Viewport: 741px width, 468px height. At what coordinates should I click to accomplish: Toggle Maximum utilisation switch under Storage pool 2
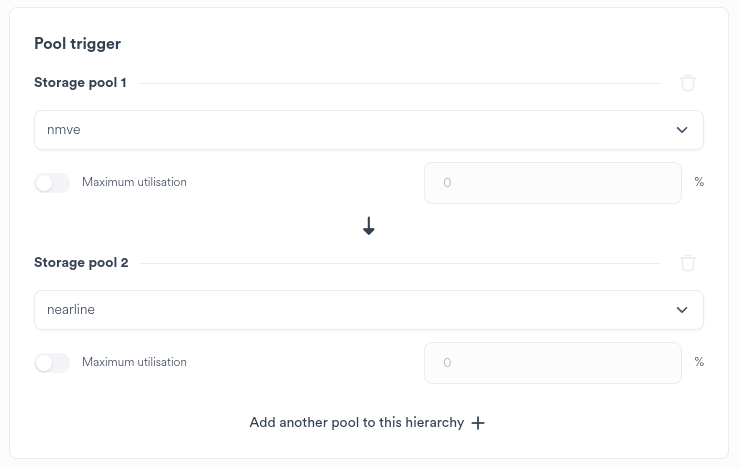[x=52, y=363]
